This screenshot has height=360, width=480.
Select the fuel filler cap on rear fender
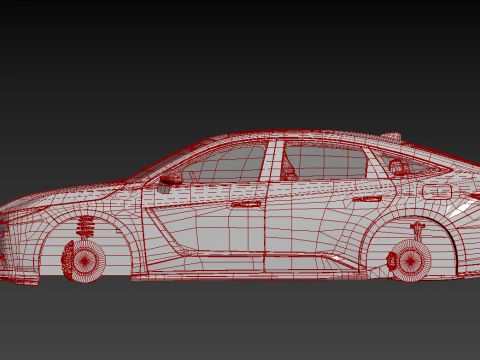pos(437,192)
